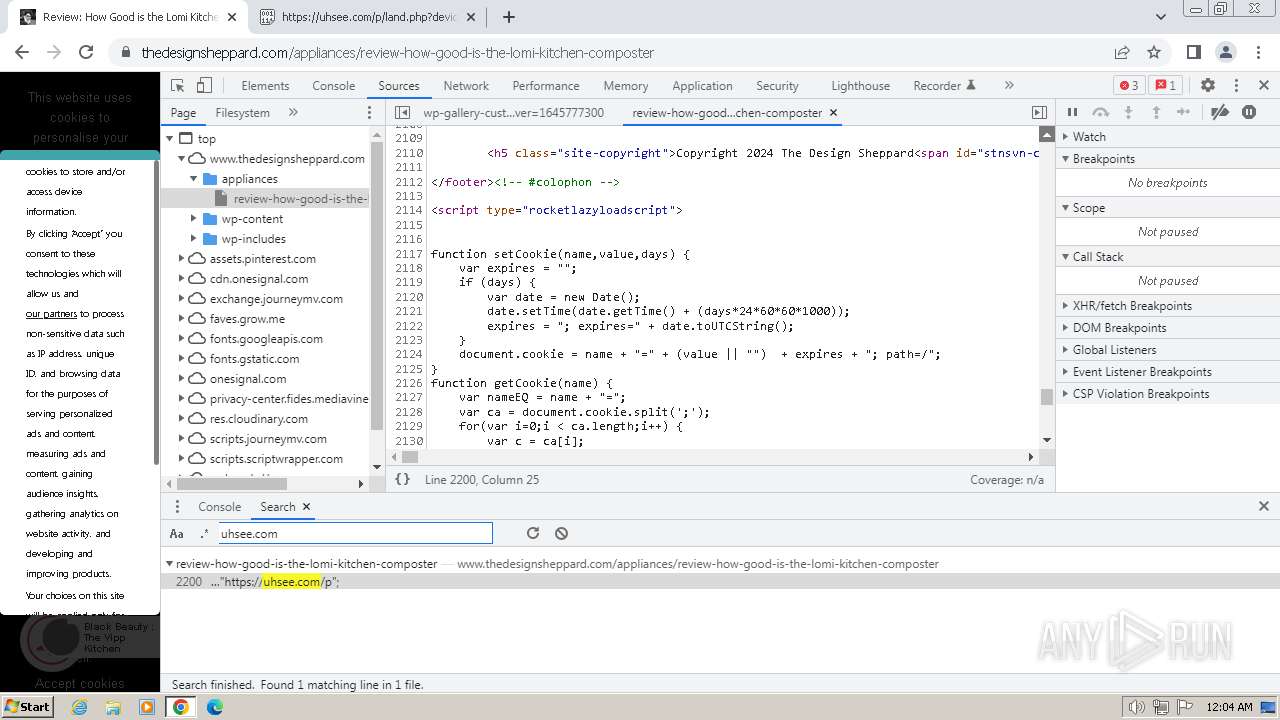
Task: Expand the wp-includes folder
Action: pos(194,239)
